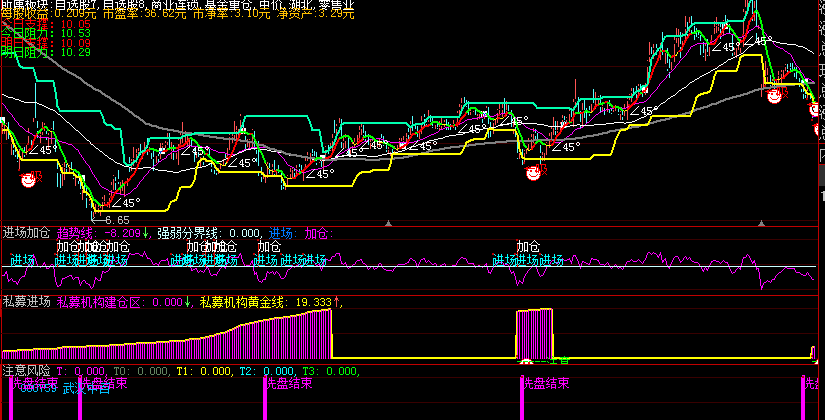Screen dimensions: 825x420
Task: Click the leftmost smiley buy-signal icon
Action: click(27, 181)
